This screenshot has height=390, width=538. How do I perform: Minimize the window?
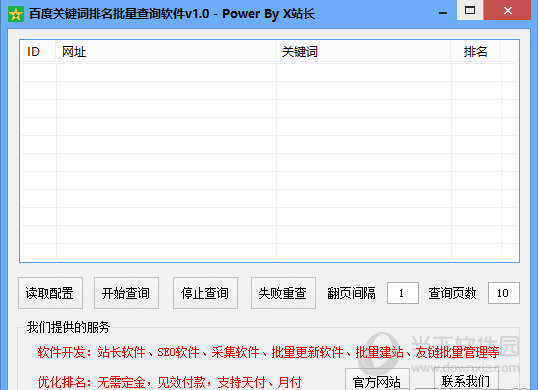point(443,12)
